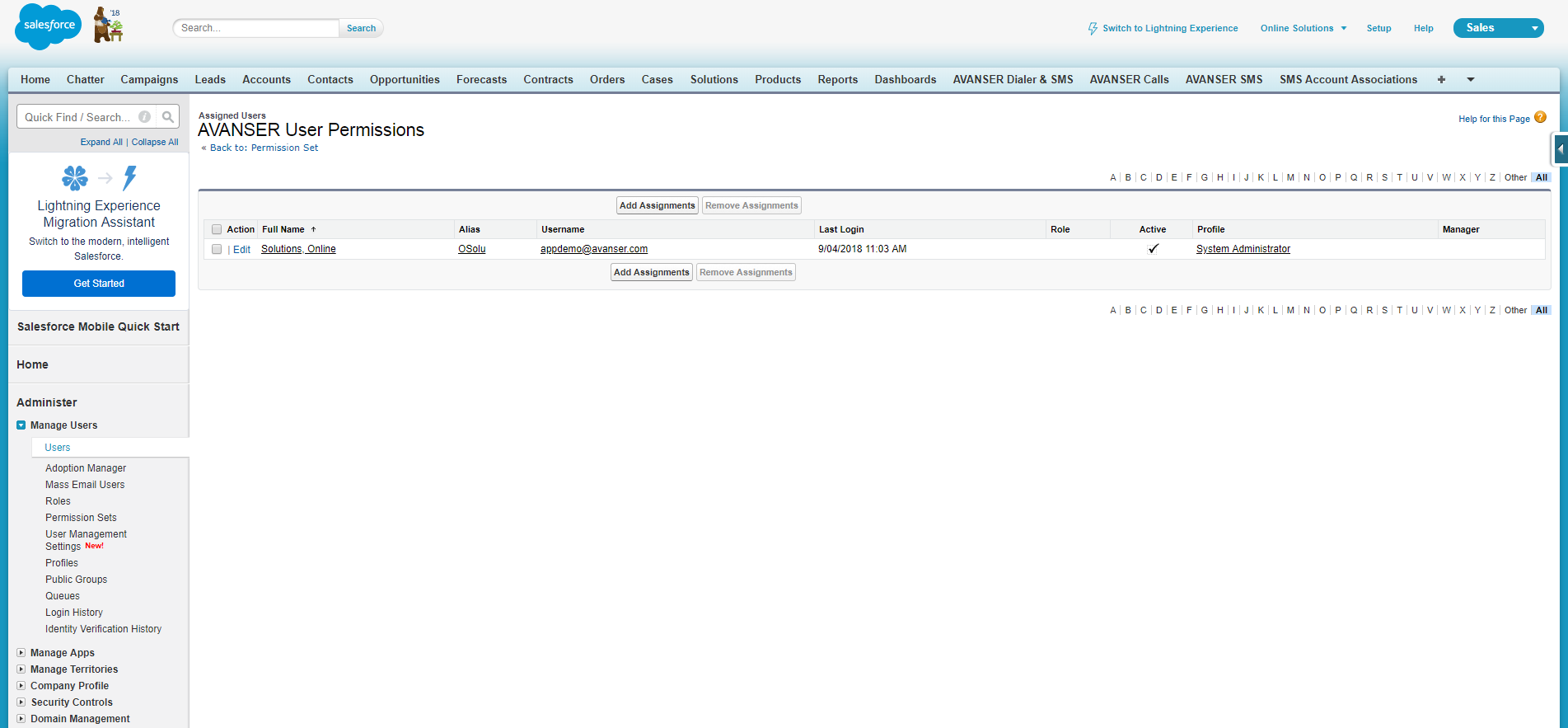The height and width of the screenshot is (728, 1568).
Task: Select Users under Manage Users
Action: (58, 448)
